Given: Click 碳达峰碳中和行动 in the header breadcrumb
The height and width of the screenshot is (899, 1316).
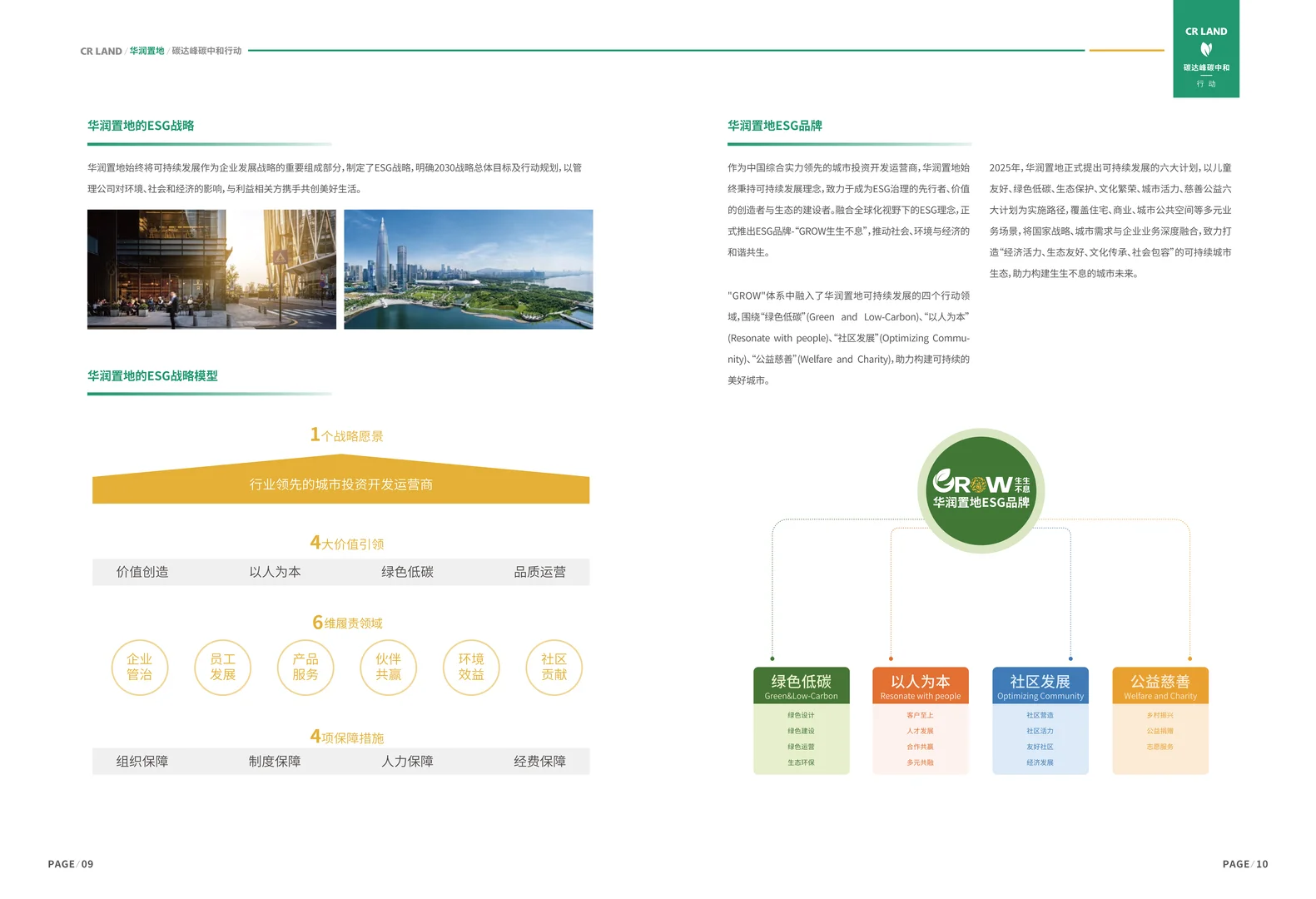Looking at the screenshot, I should [x=206, y=51].
